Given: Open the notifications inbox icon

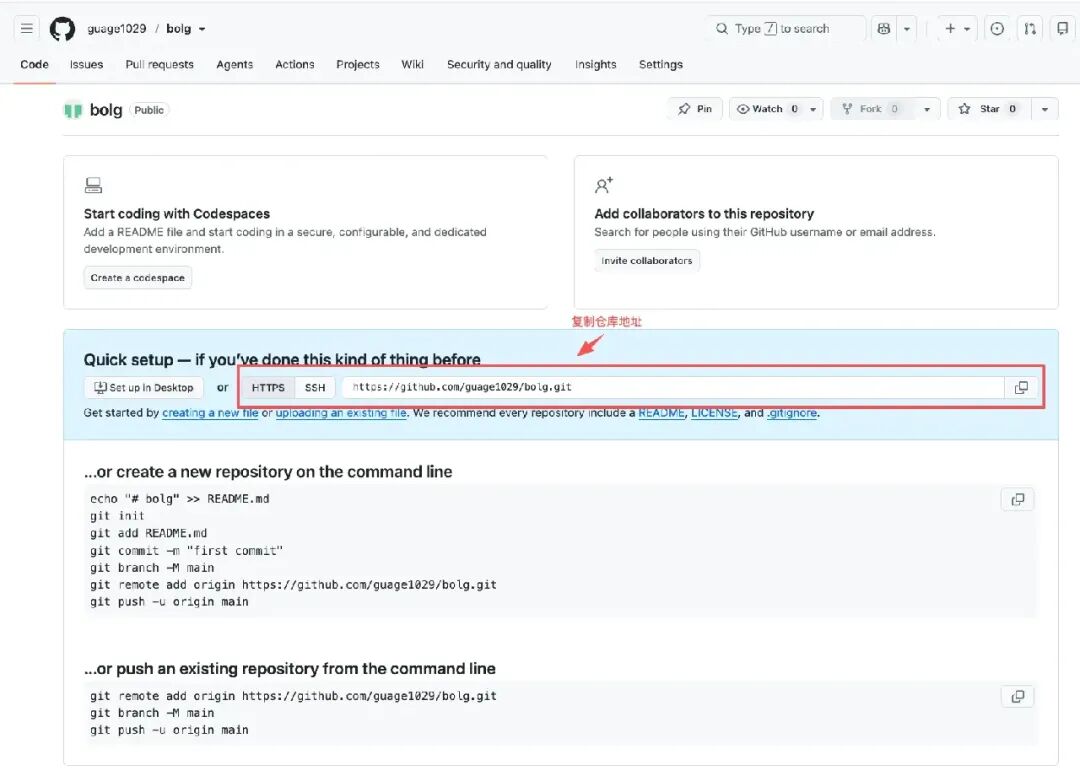Looking at the screenshot, I should [1062, 28].
